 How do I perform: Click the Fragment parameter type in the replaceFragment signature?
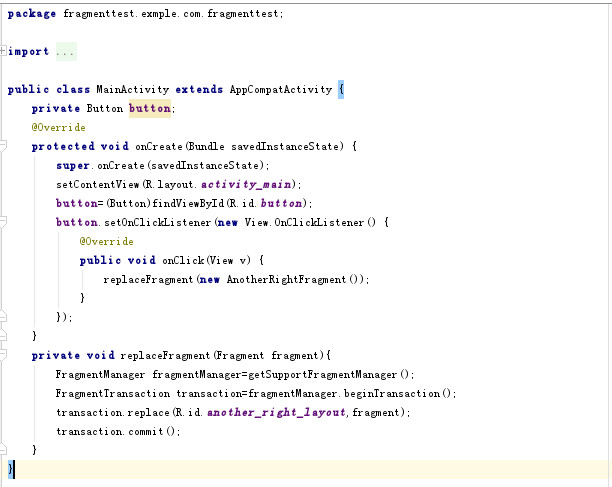pos(240,355)
